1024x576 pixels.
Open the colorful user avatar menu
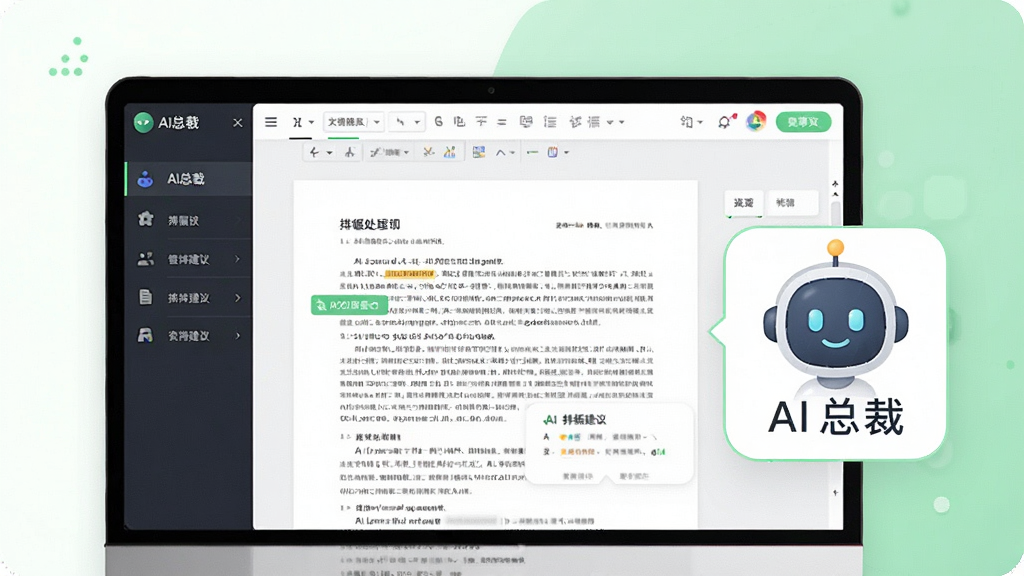[756, 121]
